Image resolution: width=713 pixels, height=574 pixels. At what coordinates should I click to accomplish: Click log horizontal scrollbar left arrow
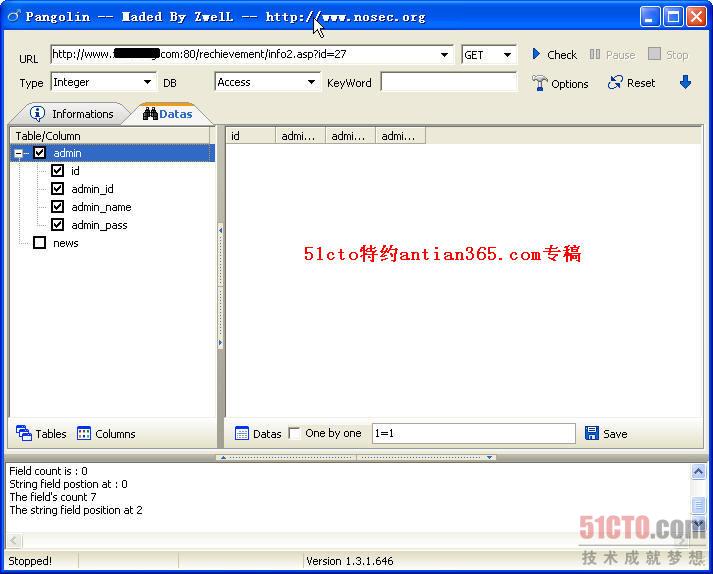14,540
